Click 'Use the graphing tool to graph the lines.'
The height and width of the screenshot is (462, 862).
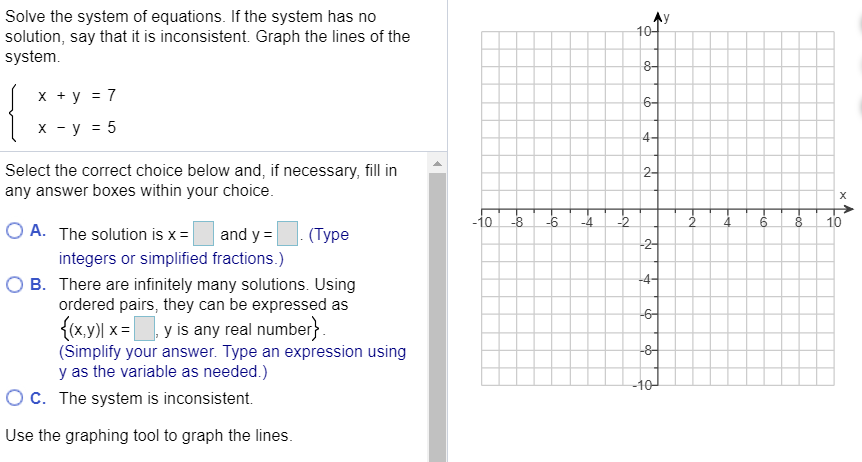pos(149,436)
